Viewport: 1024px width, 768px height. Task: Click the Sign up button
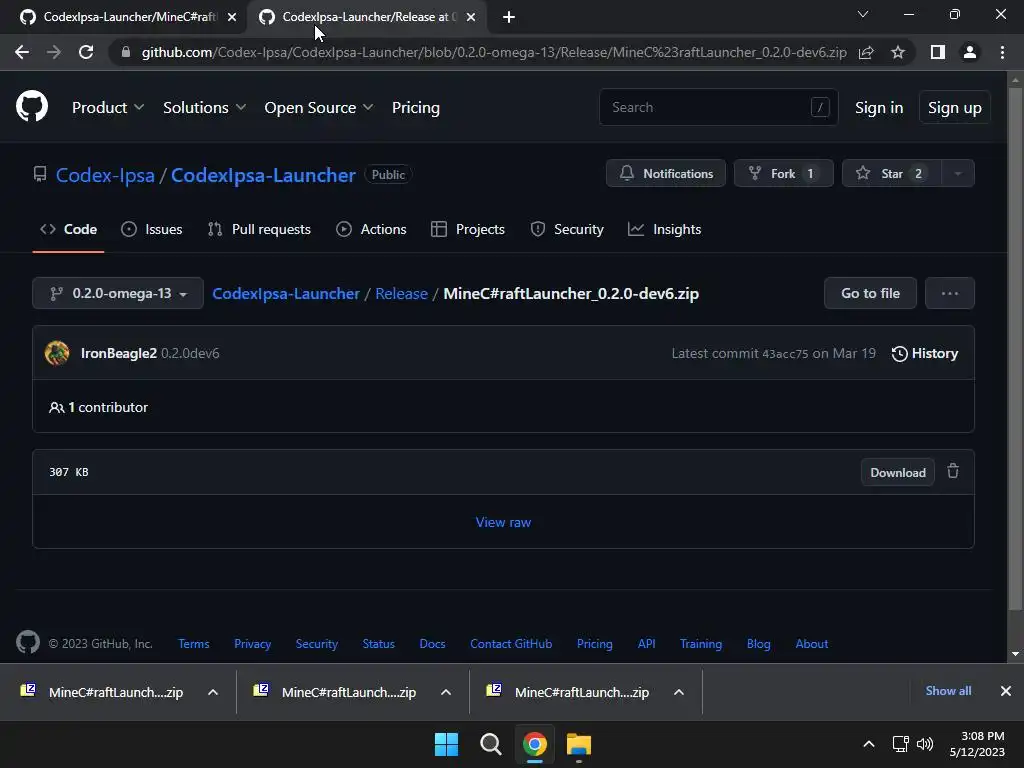(x=955, y=108)
